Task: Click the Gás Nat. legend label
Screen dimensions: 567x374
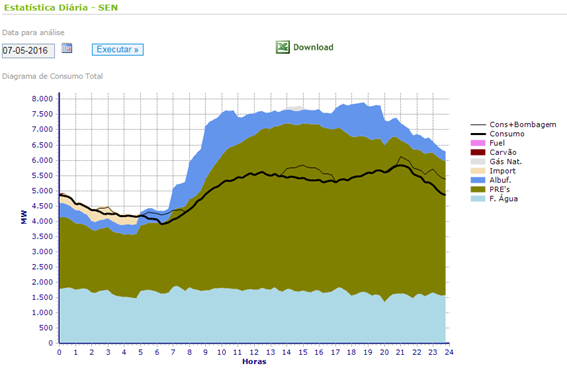Action: tap(506, 162)
